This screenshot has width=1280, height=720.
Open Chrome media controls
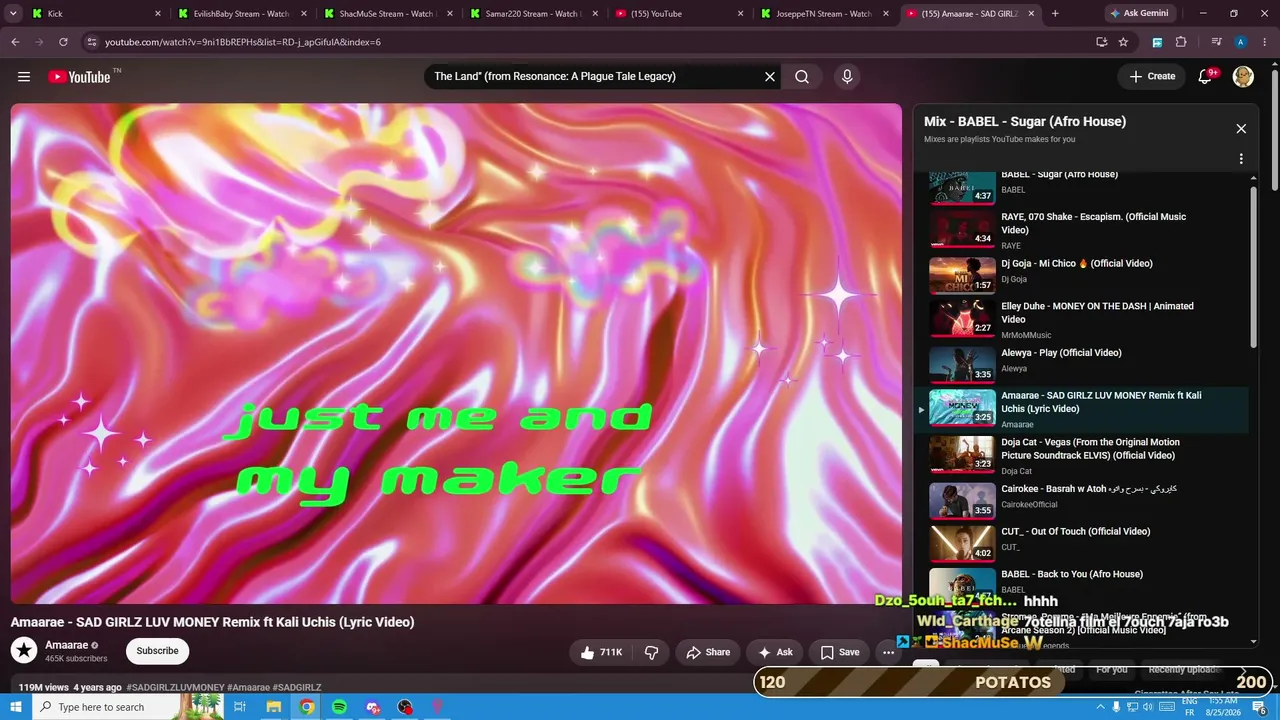(x=1216, y=42)
